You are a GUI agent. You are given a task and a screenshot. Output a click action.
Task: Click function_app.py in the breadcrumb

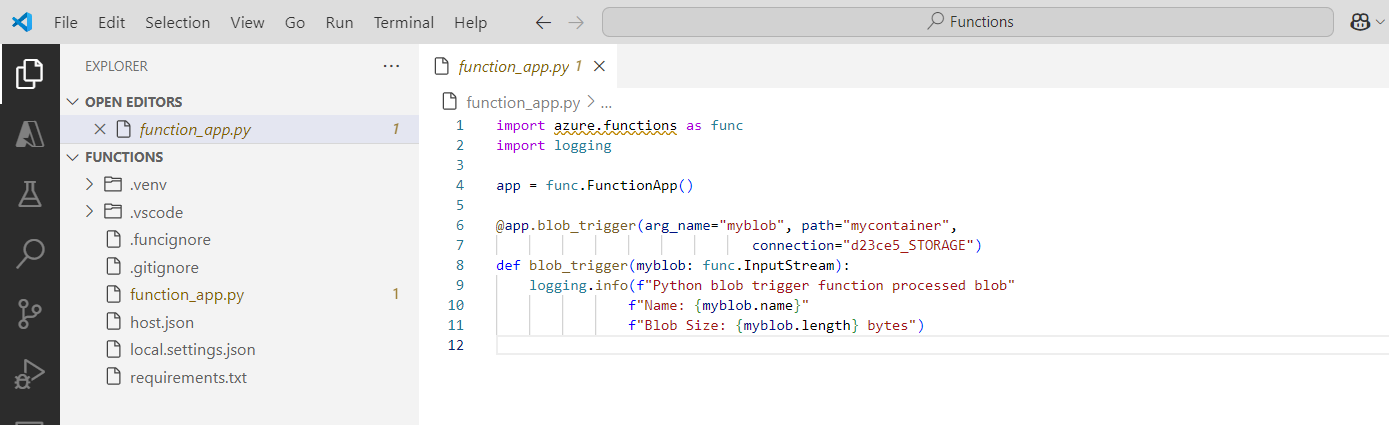(x=523, y=102)
